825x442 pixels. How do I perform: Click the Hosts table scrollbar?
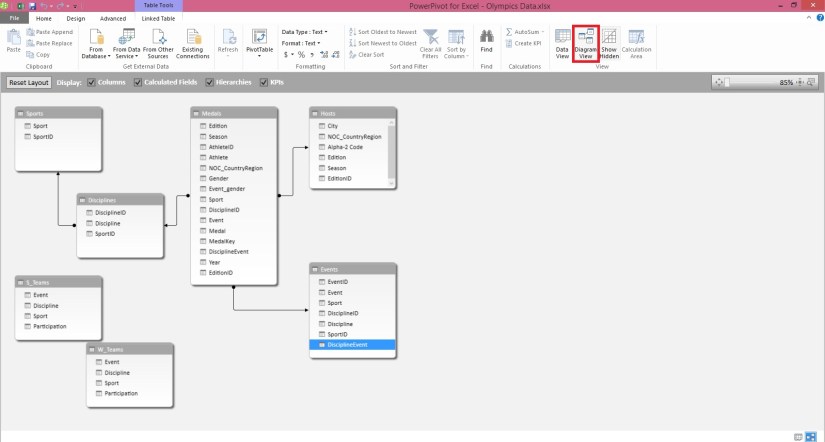click(391, 153)
